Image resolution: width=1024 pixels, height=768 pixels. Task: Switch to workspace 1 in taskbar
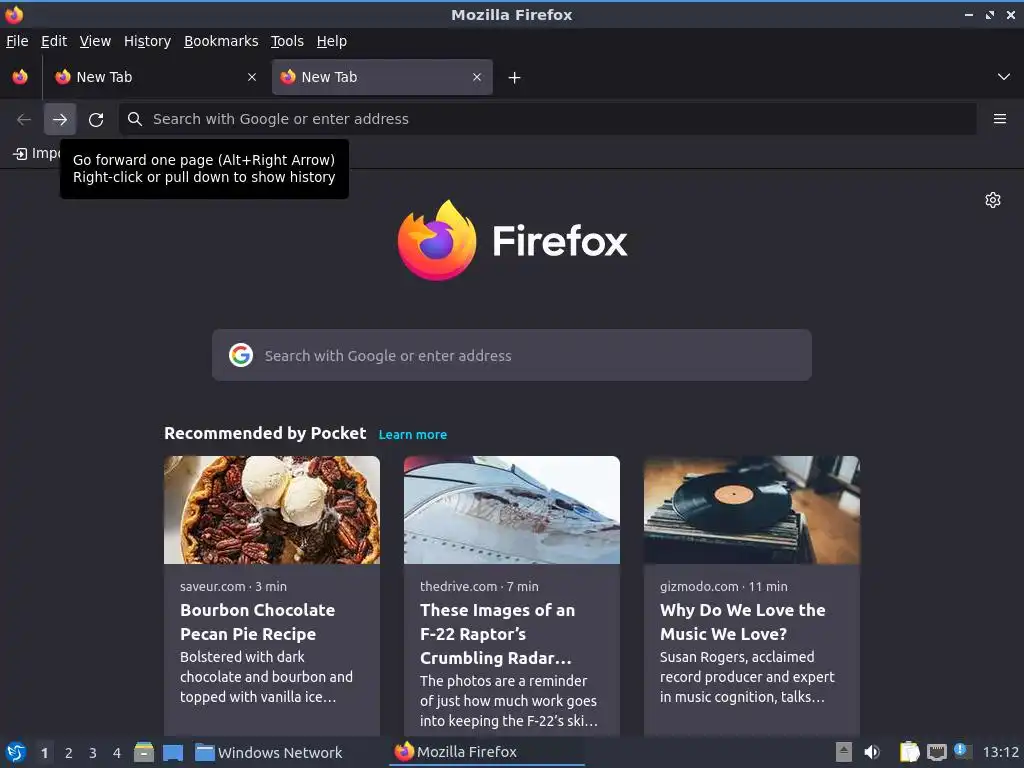coord(44,753)
